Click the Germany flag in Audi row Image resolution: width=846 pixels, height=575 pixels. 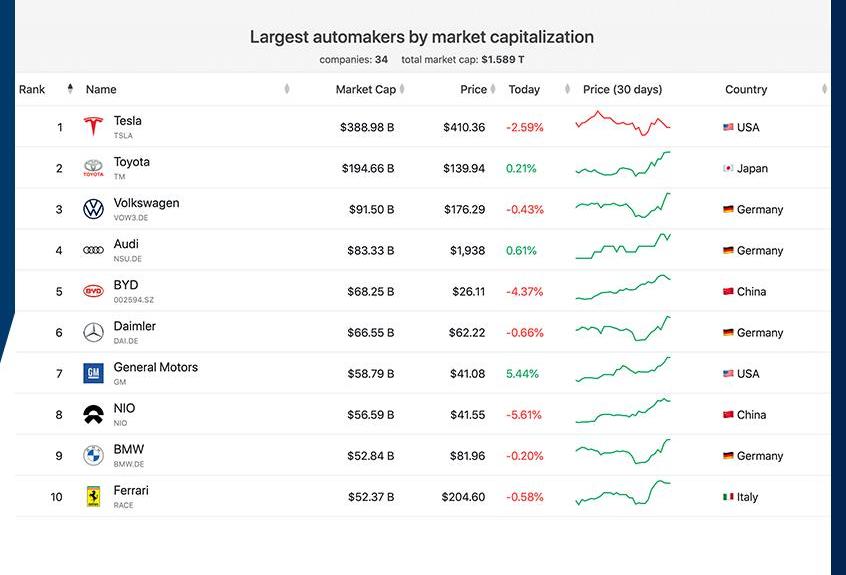[728, 250]
